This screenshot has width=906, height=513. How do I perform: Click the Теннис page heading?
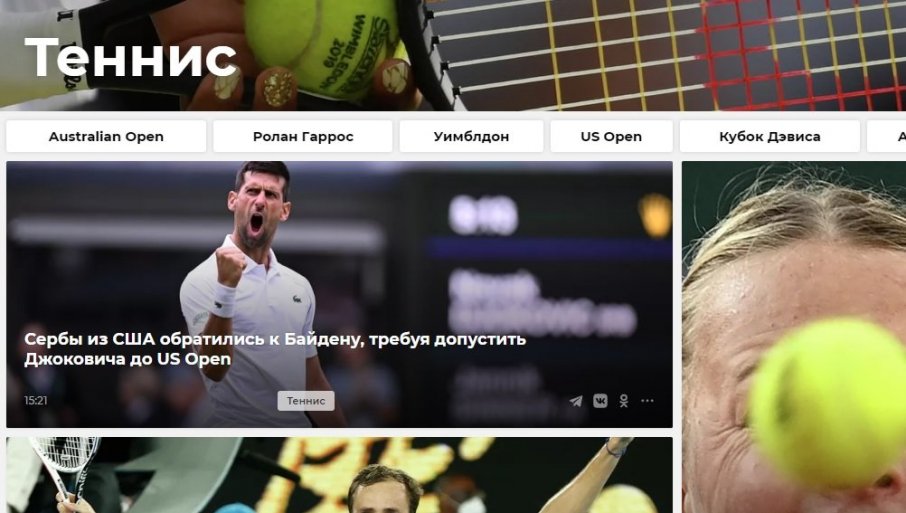(131, 57)
